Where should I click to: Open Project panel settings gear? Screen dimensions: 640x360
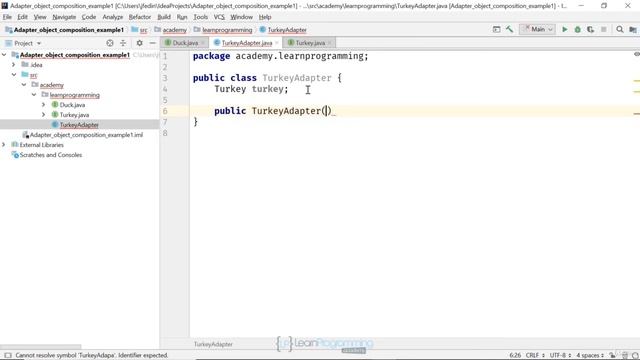pyautogui.click(x=140, y=43)
